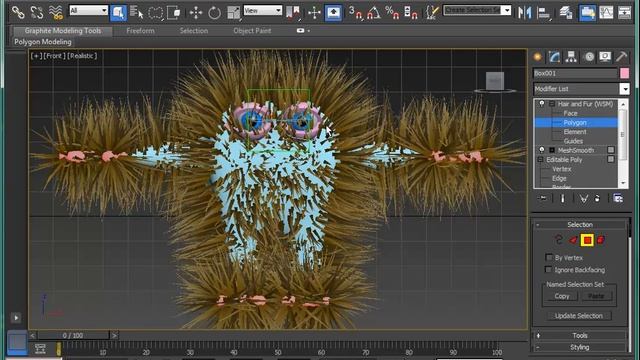Click the Use Pivot Point Center icon
640x360 pixels.
[293, 13]
